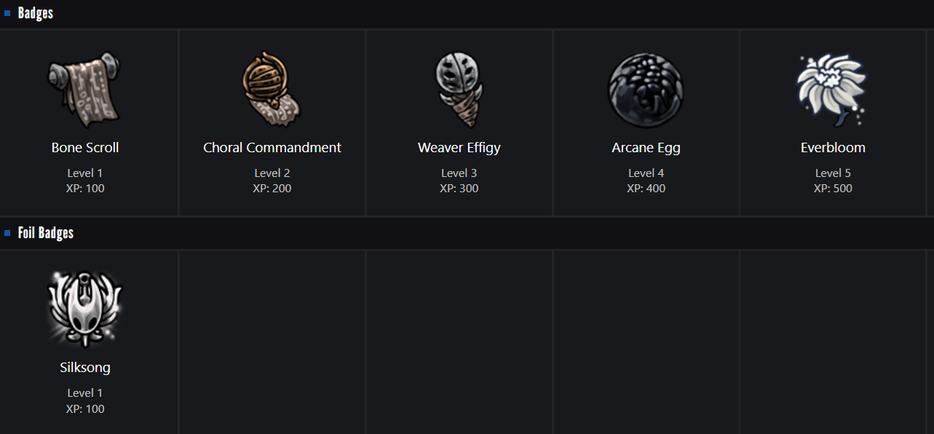Click the Bone Scroll badge name
The height and width of the screenshot is (434, 934).
[x=85, y=147]
